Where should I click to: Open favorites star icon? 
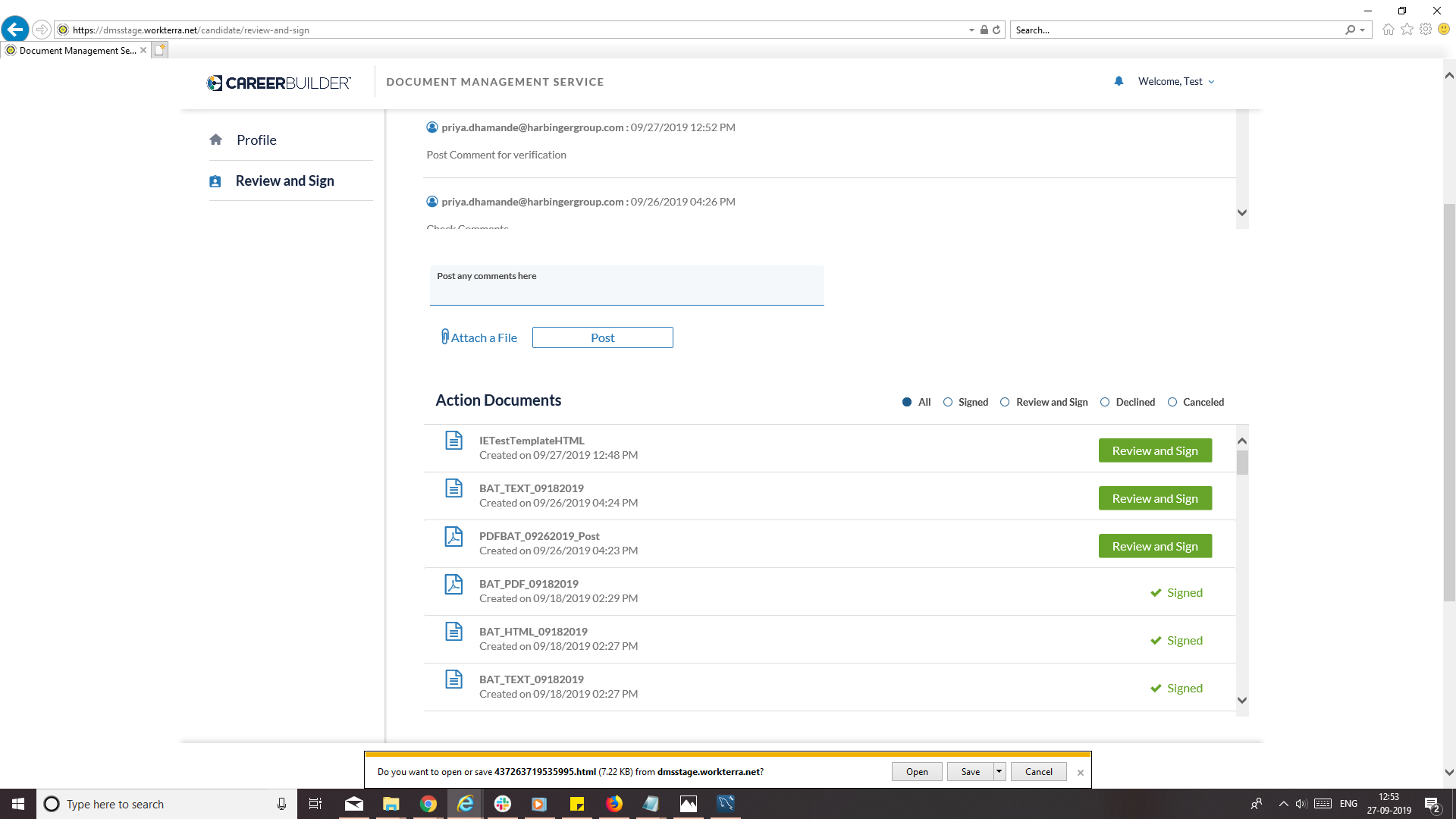click(x=1407, y=30)
